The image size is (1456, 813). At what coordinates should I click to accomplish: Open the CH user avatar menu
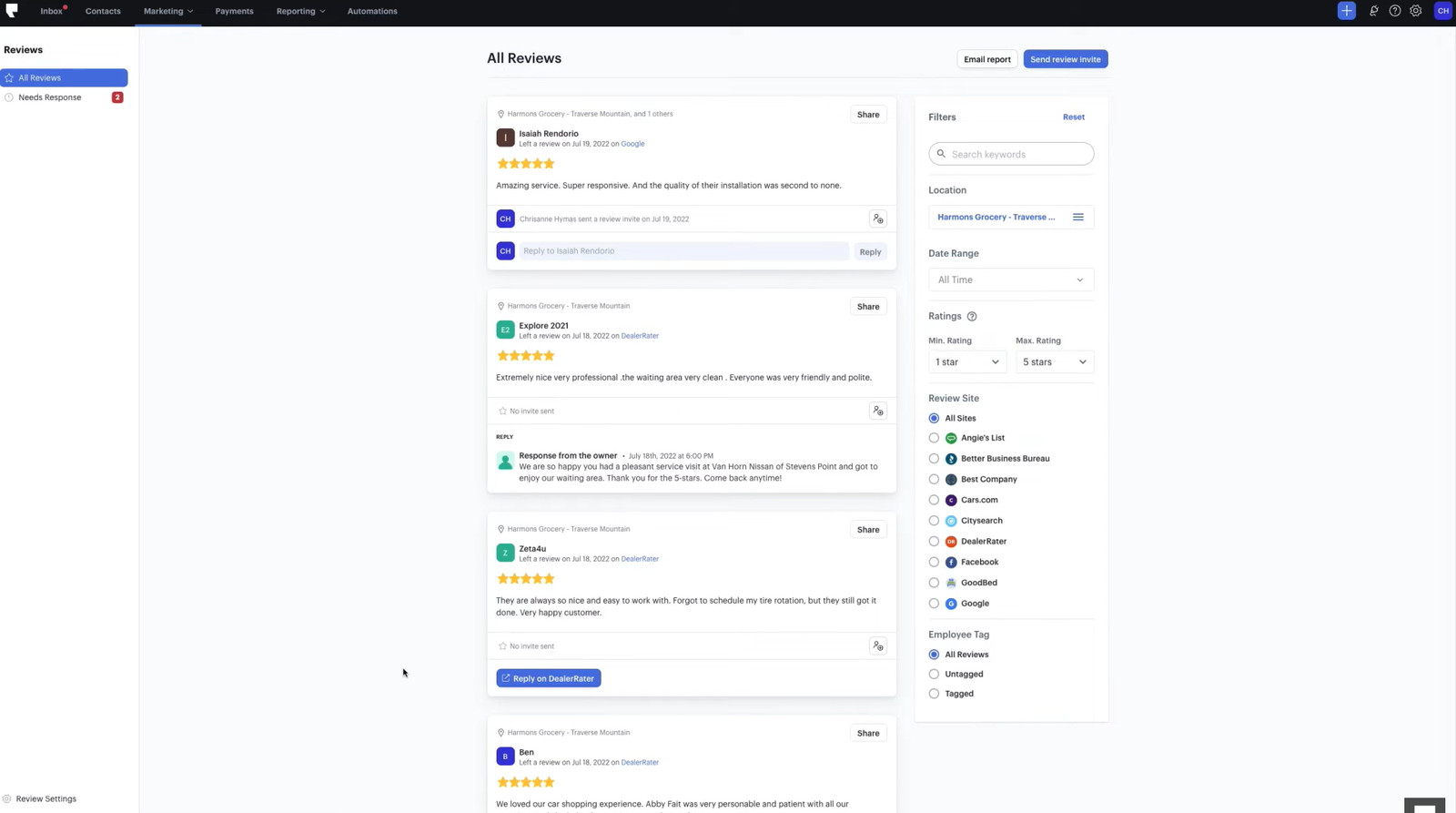(x=1442, y=11)
